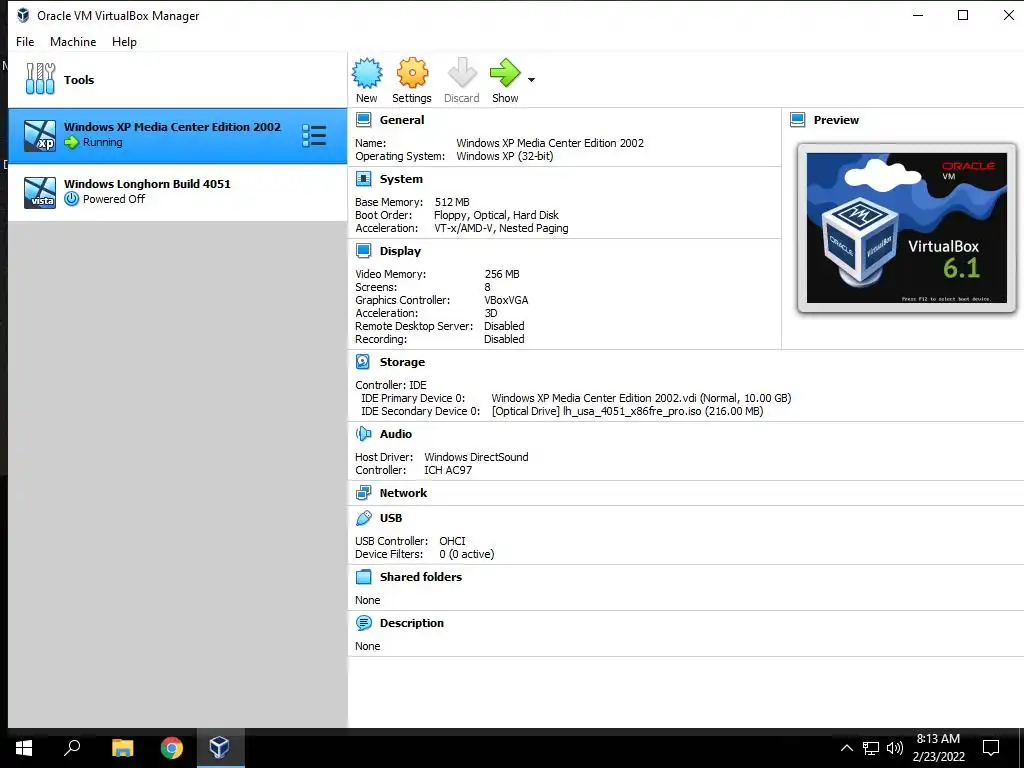1024x768 pixels.
Task: Open the File menu
Action: coord(25,42)
